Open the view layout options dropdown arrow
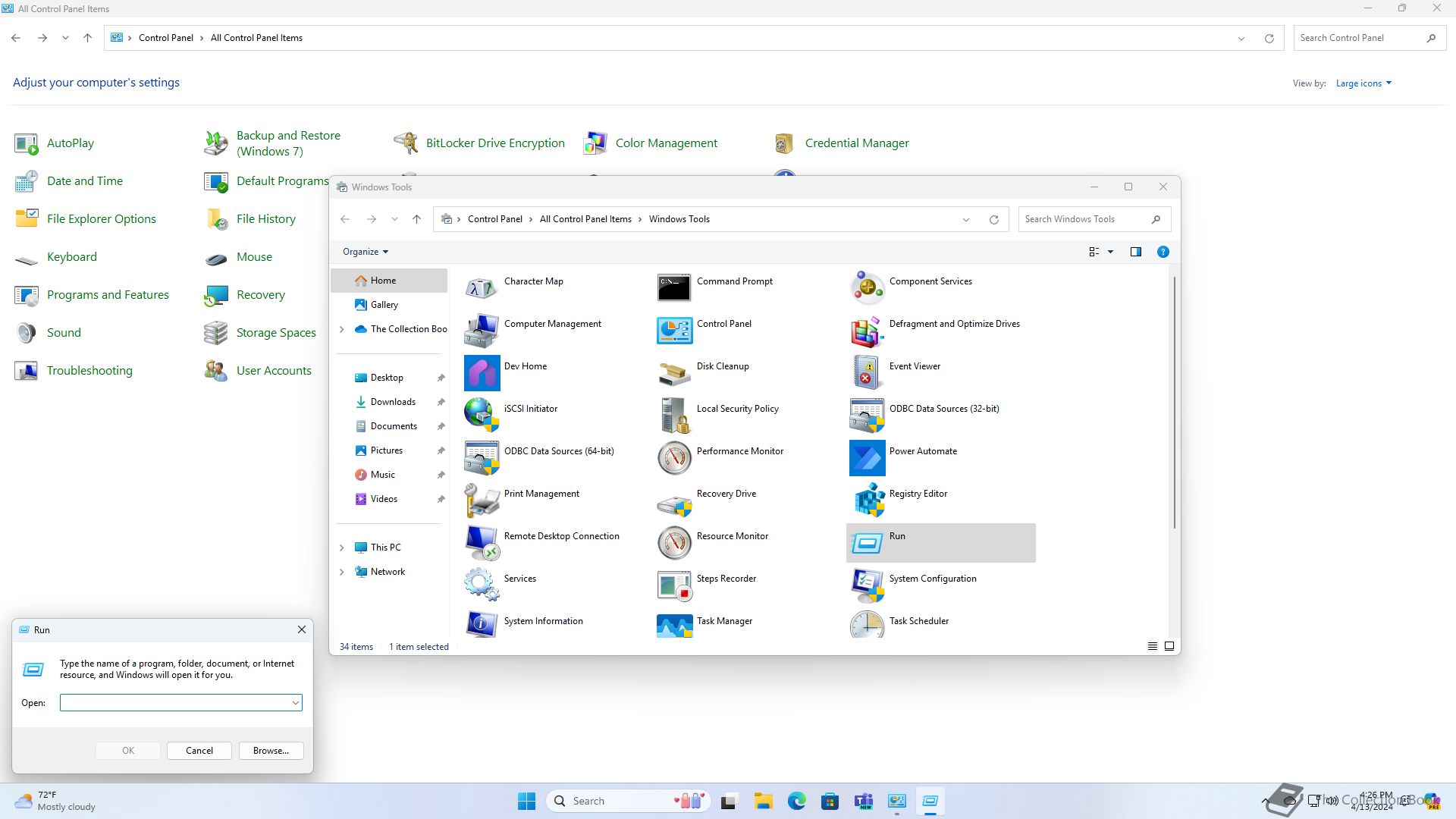Viewport: 1456px width, 819px height. 1111,252
